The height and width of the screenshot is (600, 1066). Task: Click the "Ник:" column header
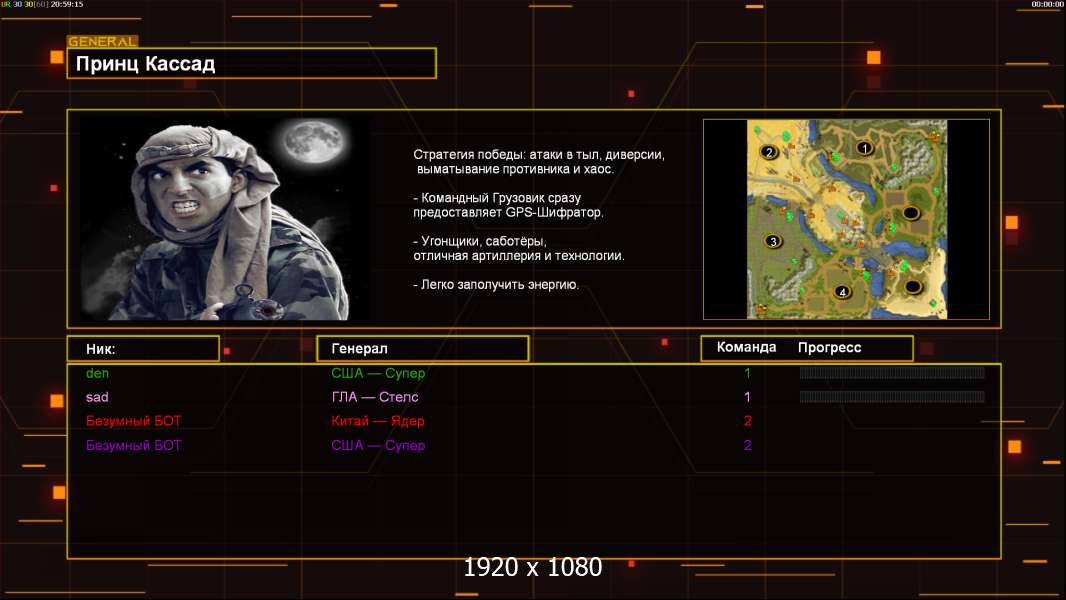(x=143, y=349)
